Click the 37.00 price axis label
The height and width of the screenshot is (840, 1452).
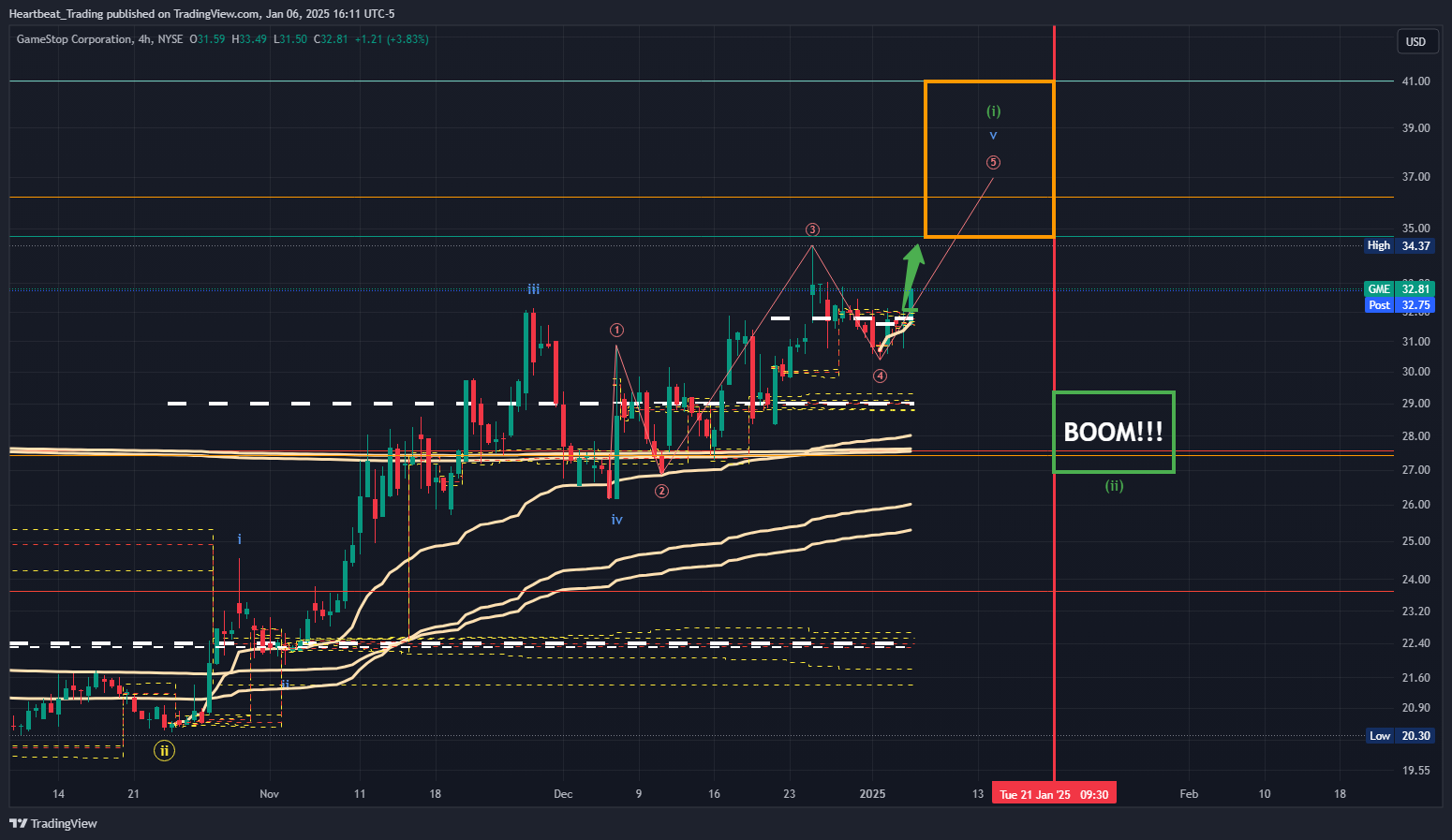(x=1415, y=177)
